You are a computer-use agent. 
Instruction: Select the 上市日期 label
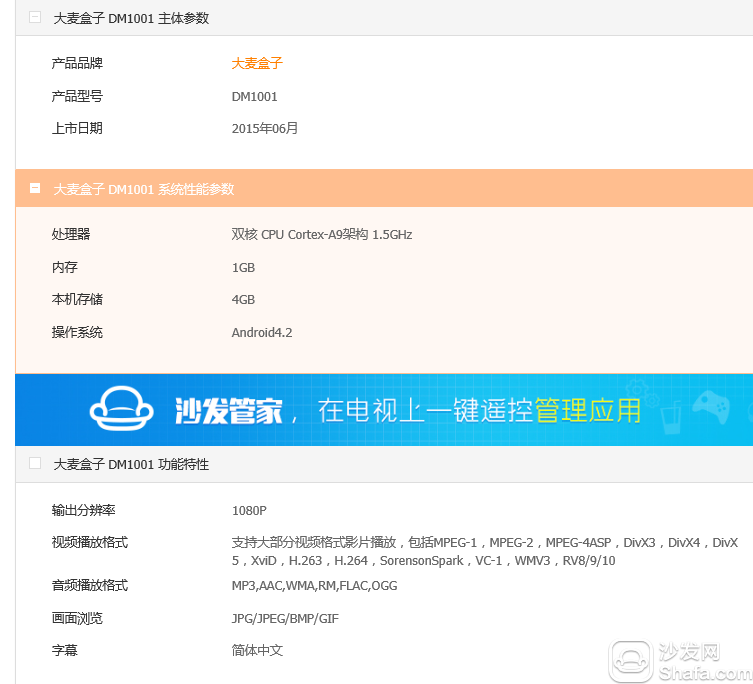click(77, 129)
